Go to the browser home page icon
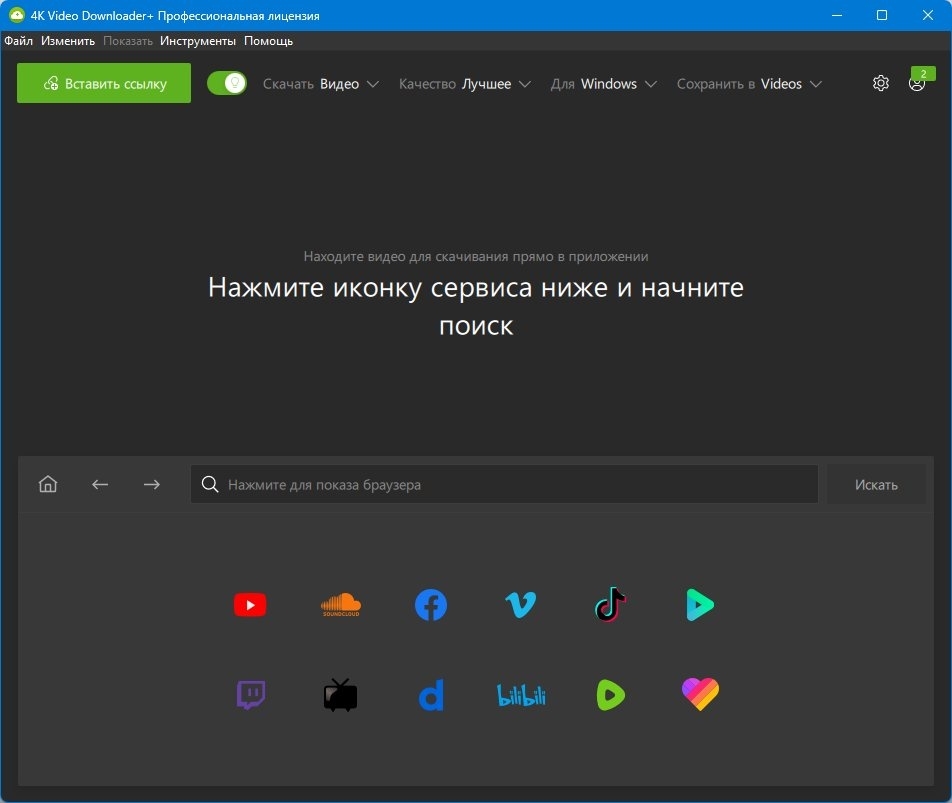The width and height of the screenshot is (952, 803). tap(48, 484)
